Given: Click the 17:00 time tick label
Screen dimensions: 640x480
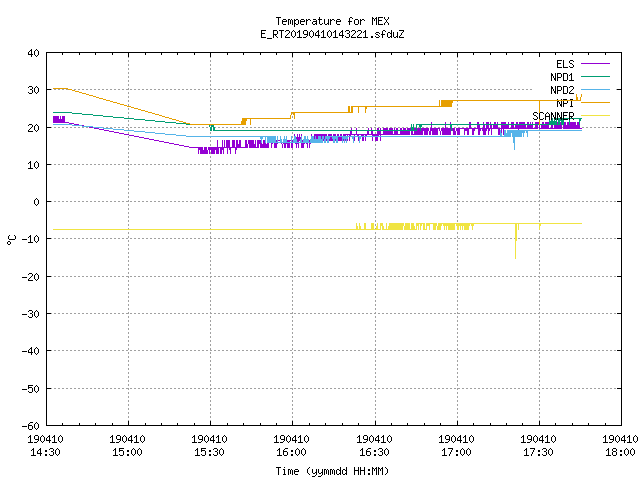Looking at the screenshot, I should pyautogui.click(x=456, y=452).
